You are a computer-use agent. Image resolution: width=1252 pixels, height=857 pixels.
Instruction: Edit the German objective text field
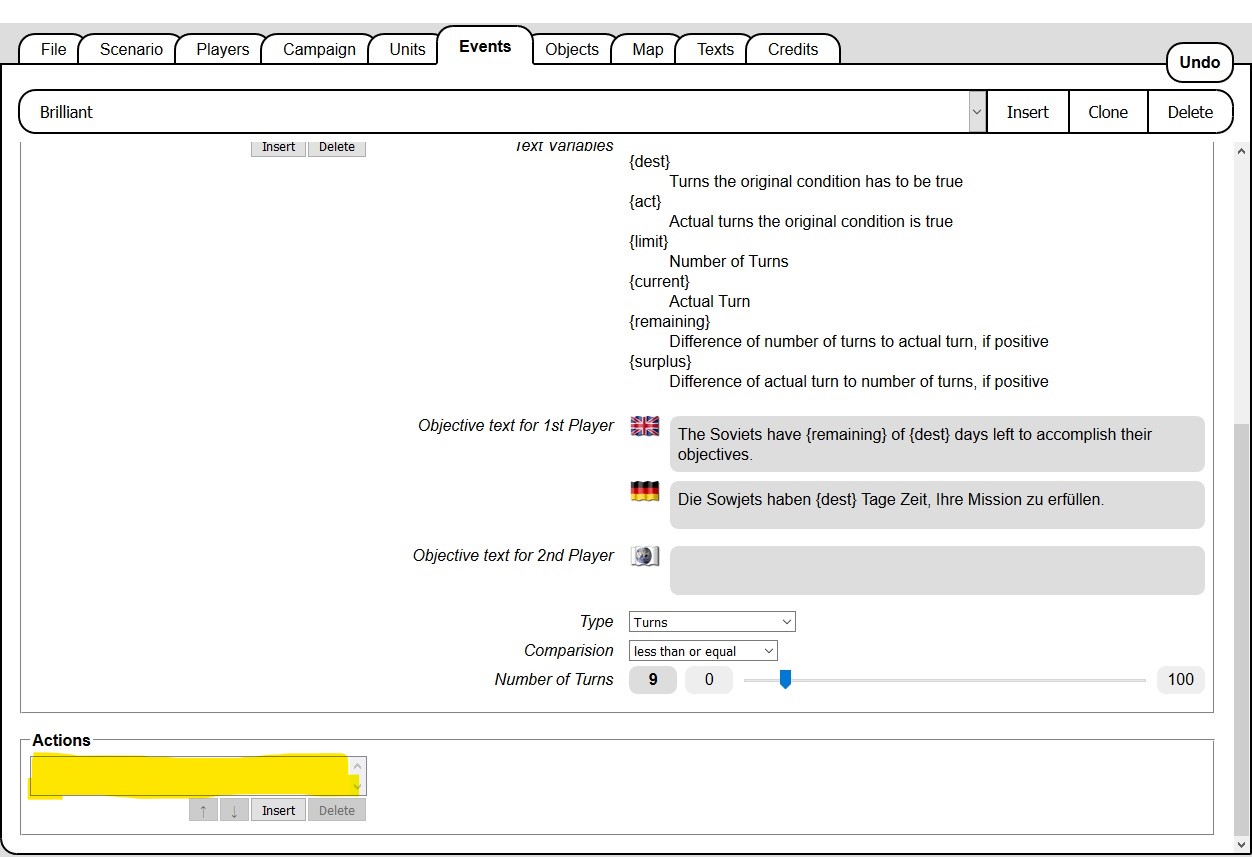[937, 505]
